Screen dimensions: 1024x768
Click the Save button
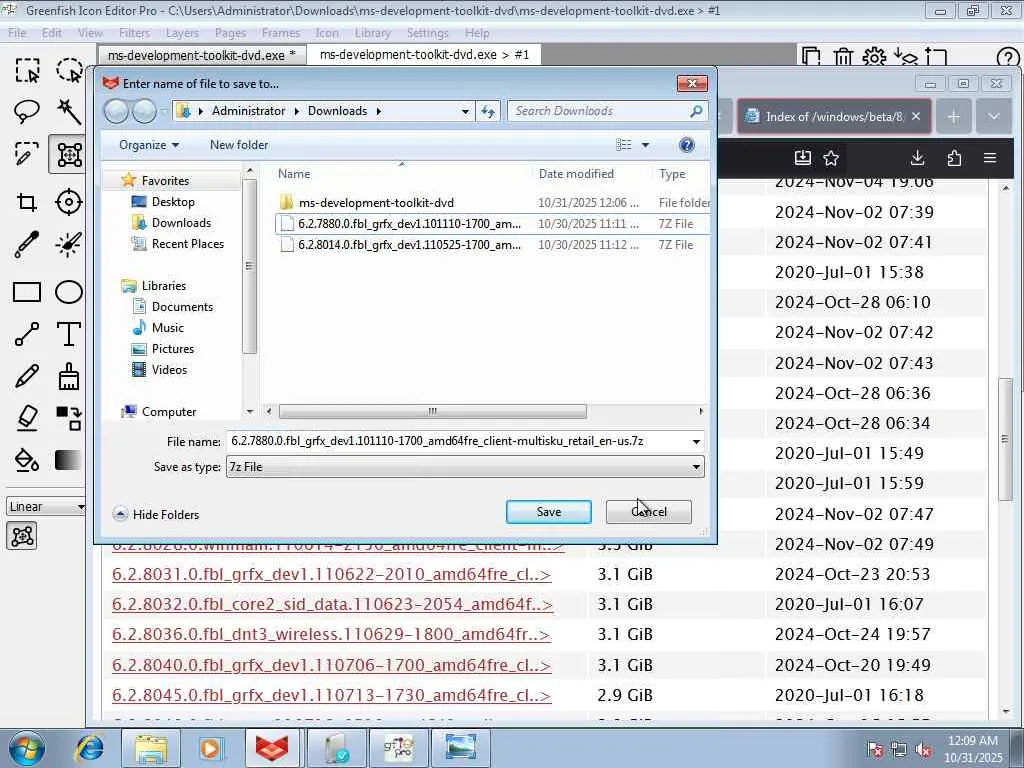pos(549,512)
